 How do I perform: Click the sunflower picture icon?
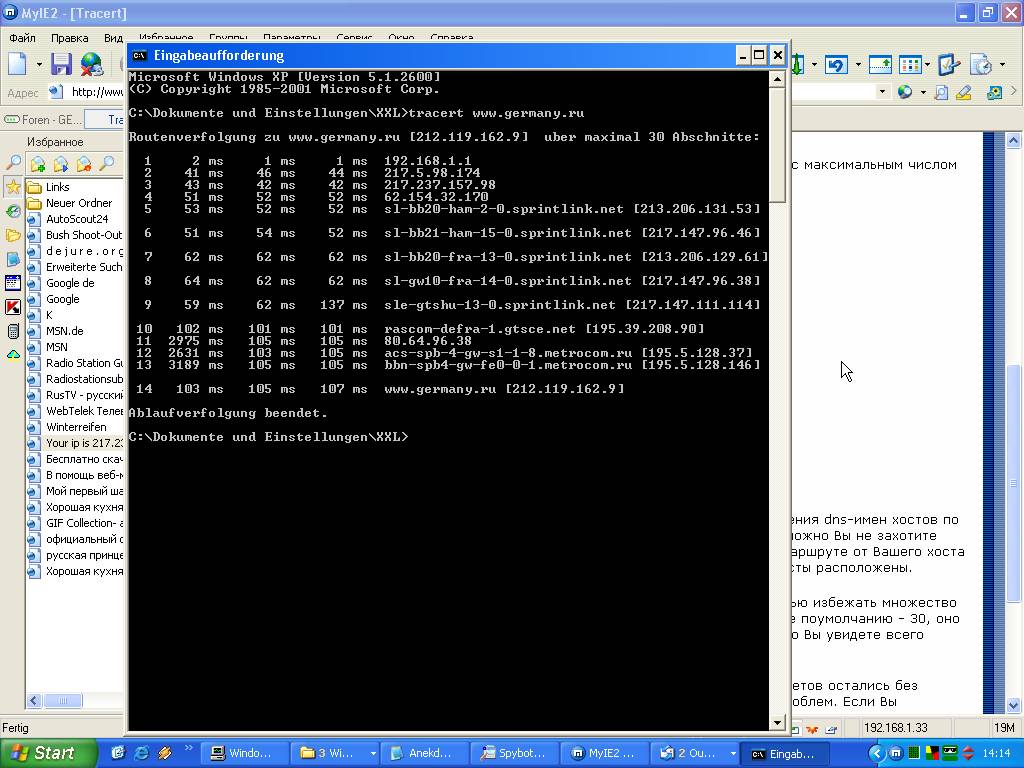(994, 92)
